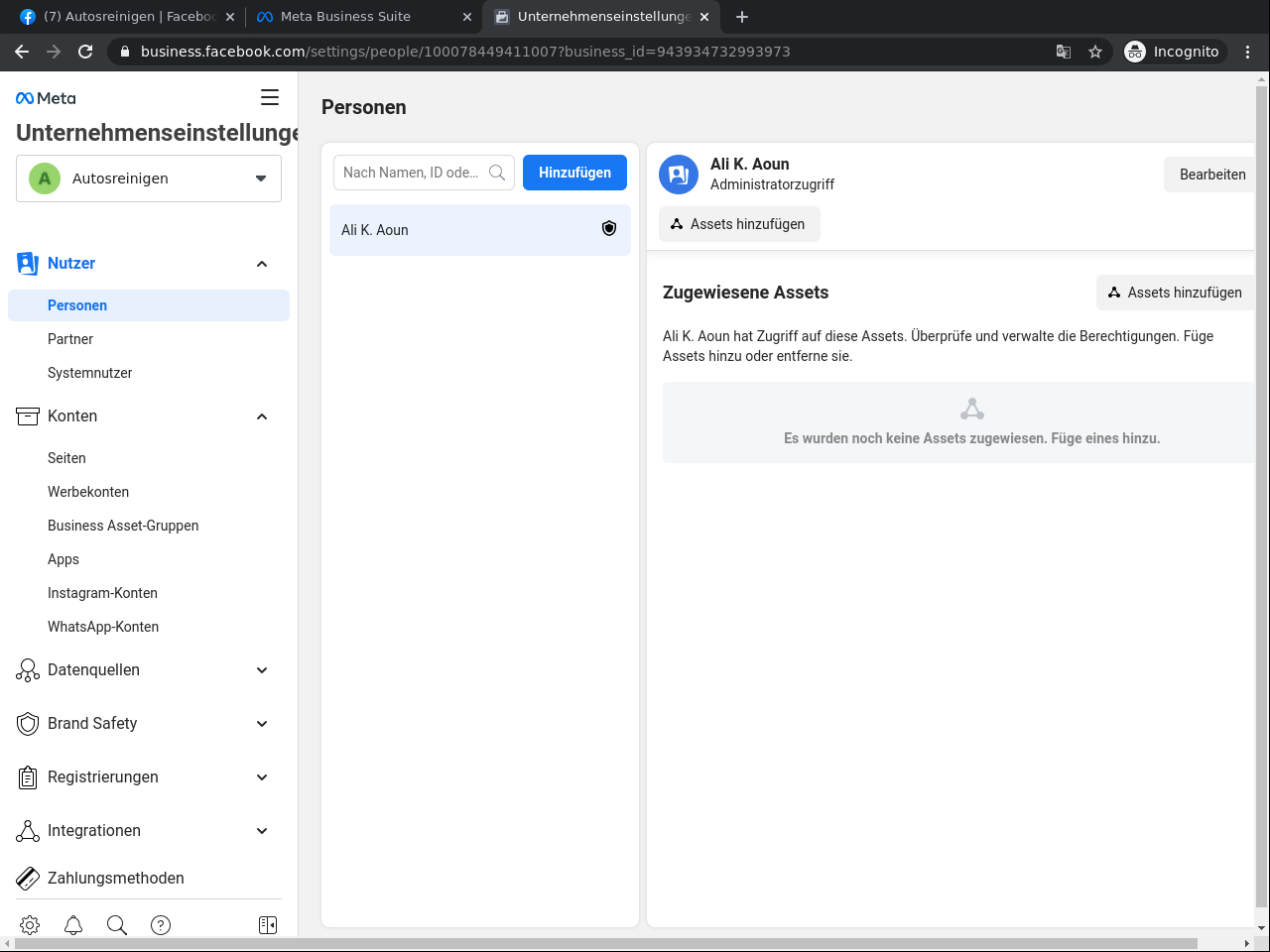
Task: Open the notifications bell icon
Action: (73, 925)
